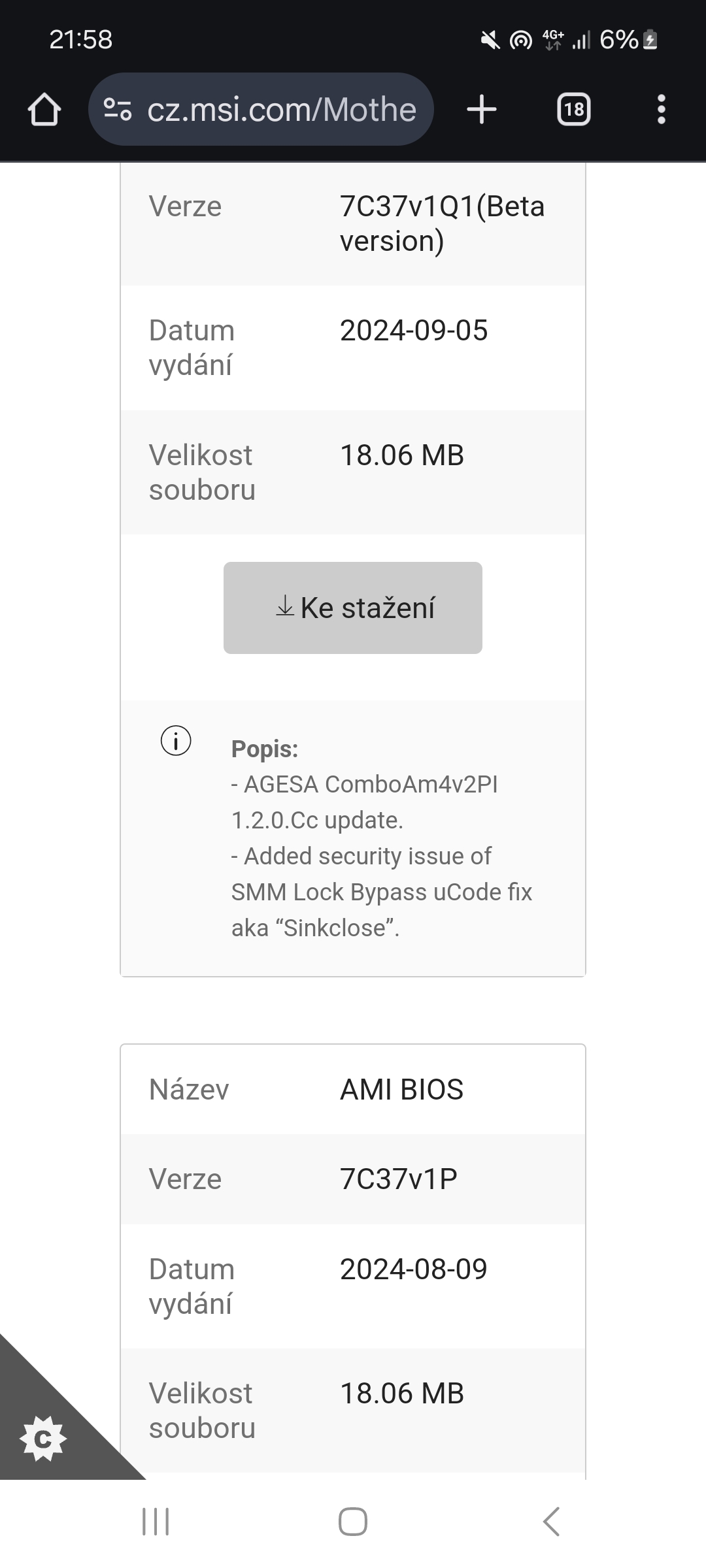This screenshot has height=1568, width=706.
Task: Open site settings icon in address bar
Action: click(x=118, y=109)
